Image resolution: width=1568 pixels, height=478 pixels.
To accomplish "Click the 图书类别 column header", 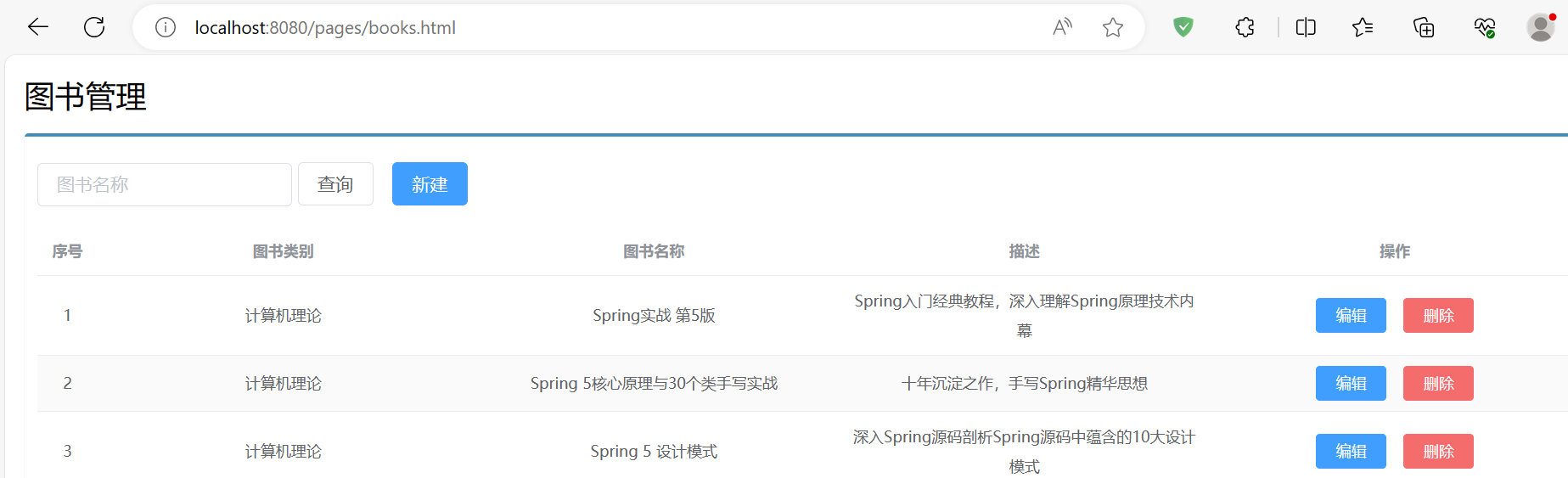I will 284,251.
